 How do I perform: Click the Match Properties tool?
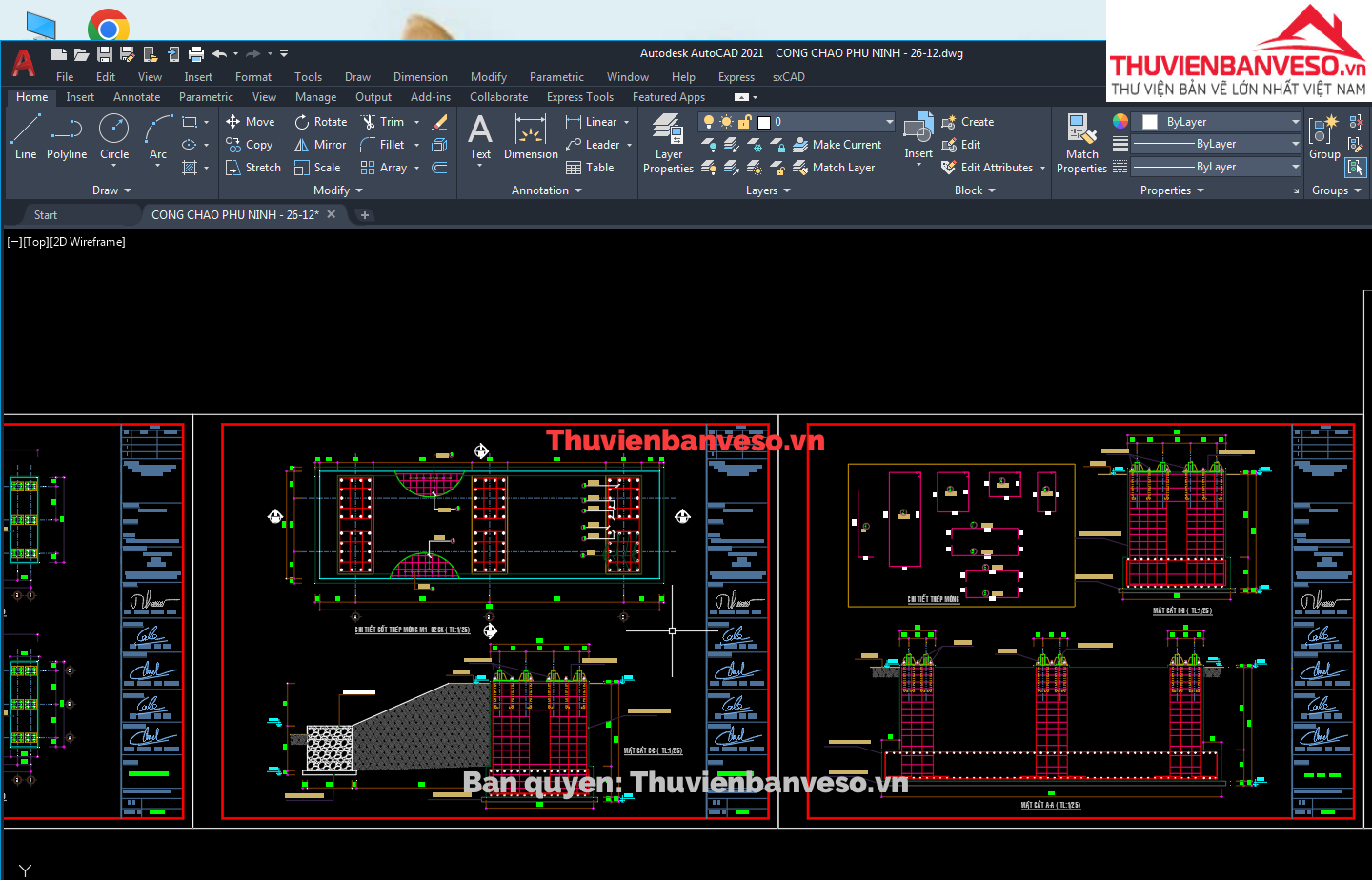point(1081,143)
